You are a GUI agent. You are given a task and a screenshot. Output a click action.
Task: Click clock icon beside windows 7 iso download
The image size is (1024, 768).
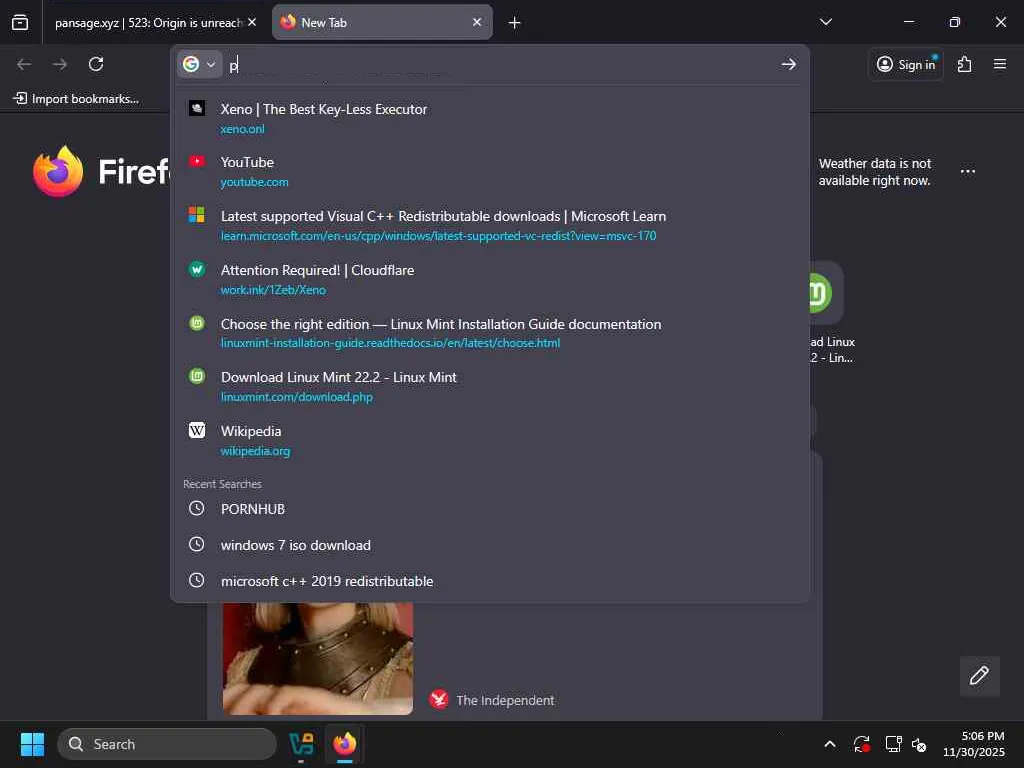coord(197,544)
